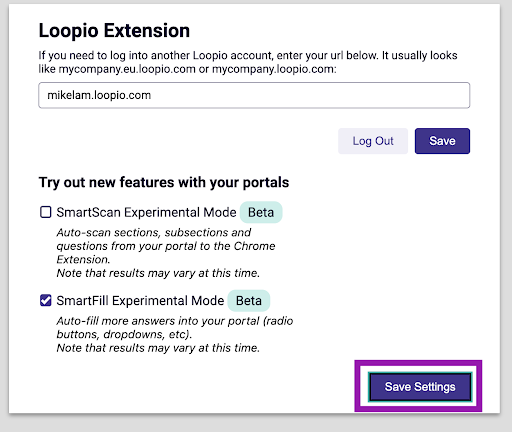This screenshot has width=512, height=432.
Task: Click the results-may-vary note under SmartScan
Action: click(158, 273)
